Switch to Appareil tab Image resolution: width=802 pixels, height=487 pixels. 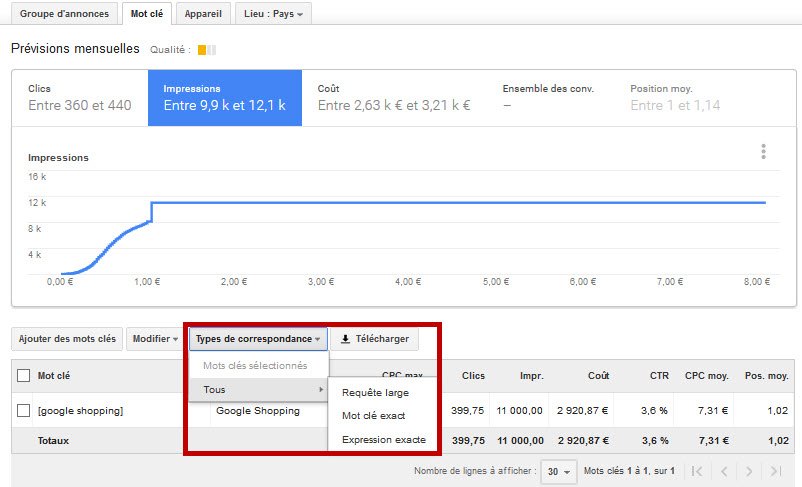(203, 14)
